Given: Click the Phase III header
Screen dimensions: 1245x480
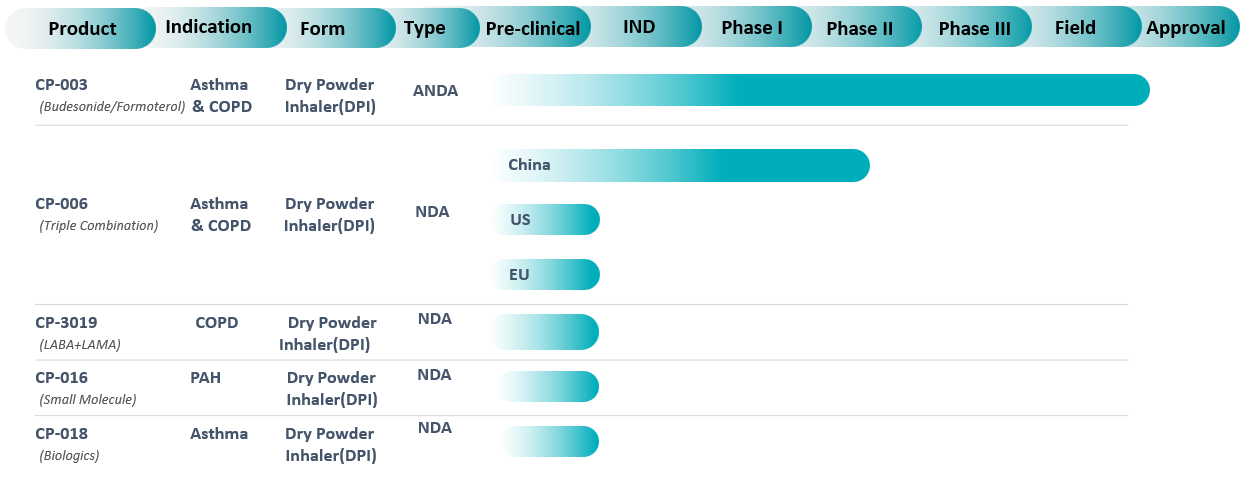Looking at the screenshot, I should 974,28.
